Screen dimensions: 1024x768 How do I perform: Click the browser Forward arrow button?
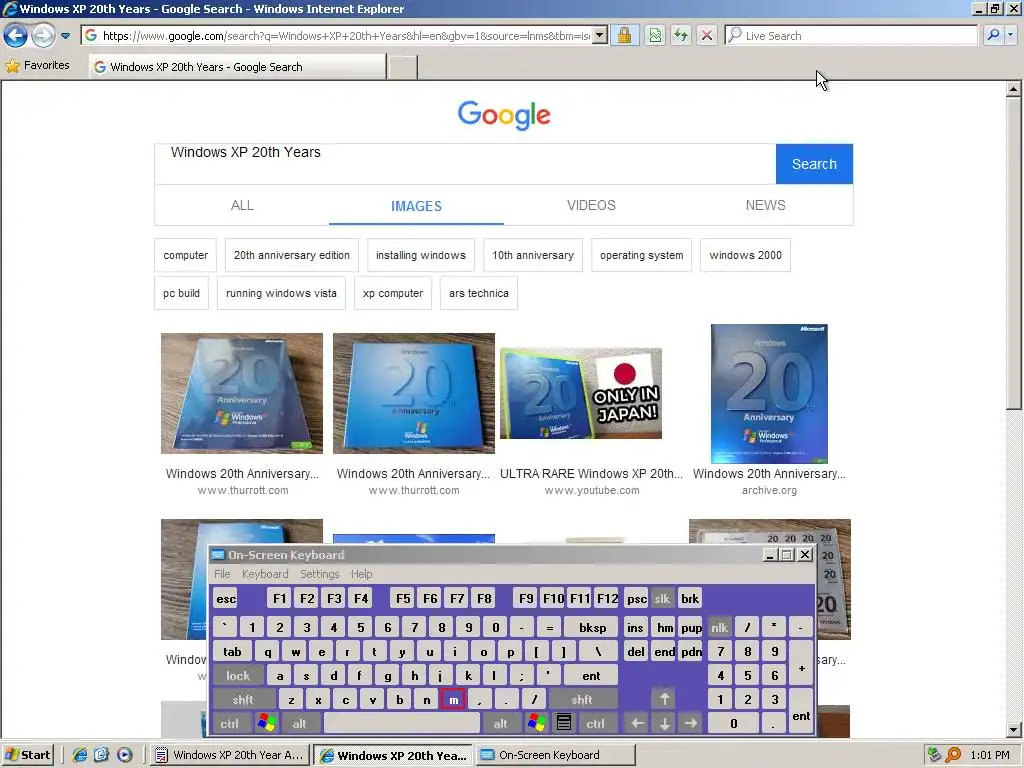43,35
